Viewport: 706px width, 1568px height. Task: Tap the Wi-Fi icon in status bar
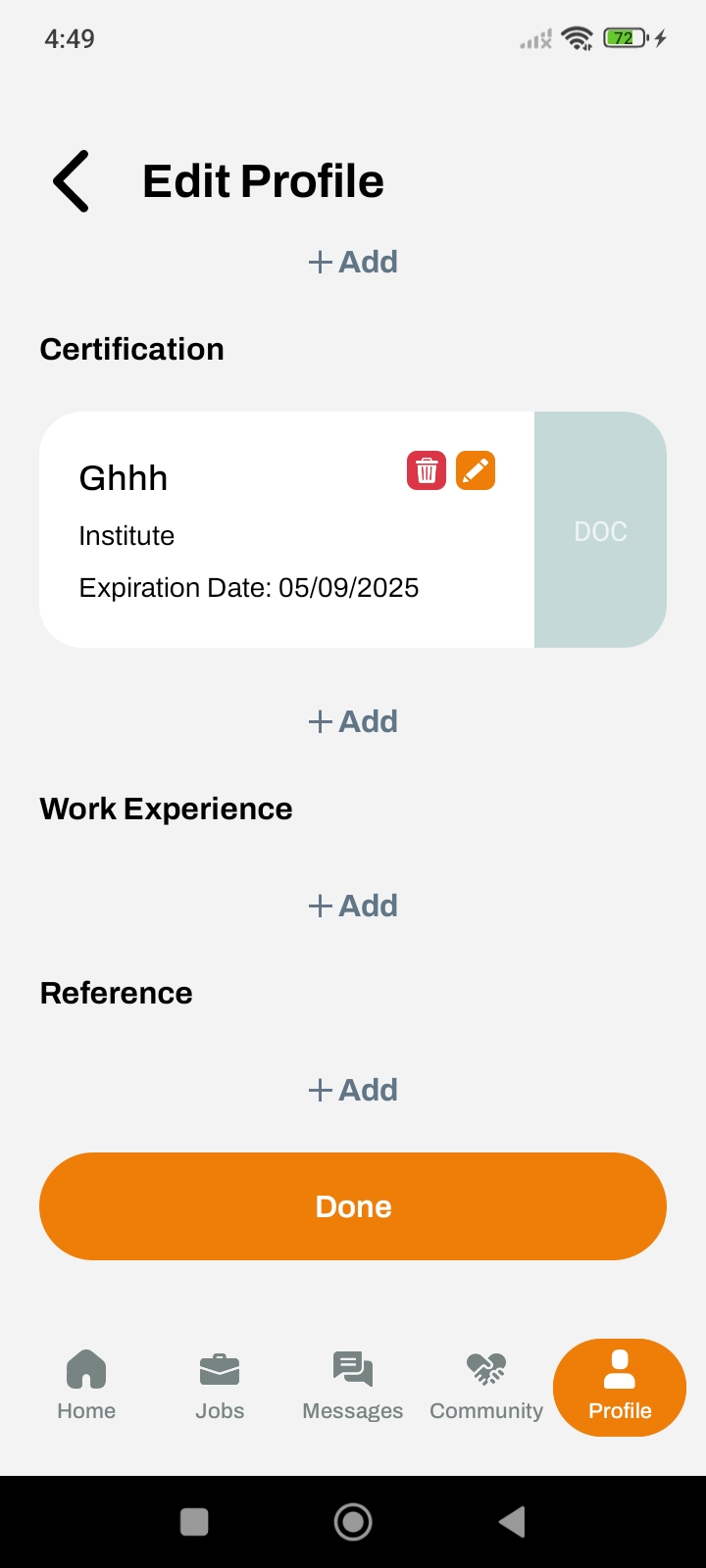[x=578, y=39]
